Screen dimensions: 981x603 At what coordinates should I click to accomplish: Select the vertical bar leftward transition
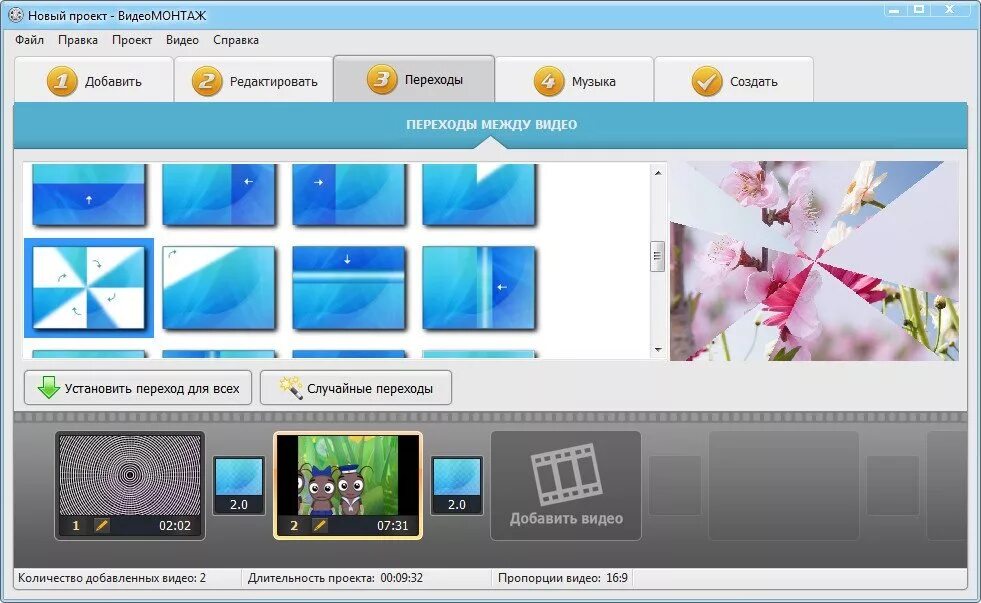(479, 288)
